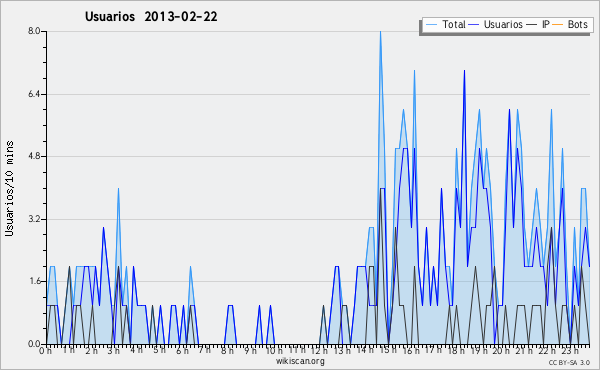Click the 10 h x-axis label

pyautogui.click(x=273, y=350)
